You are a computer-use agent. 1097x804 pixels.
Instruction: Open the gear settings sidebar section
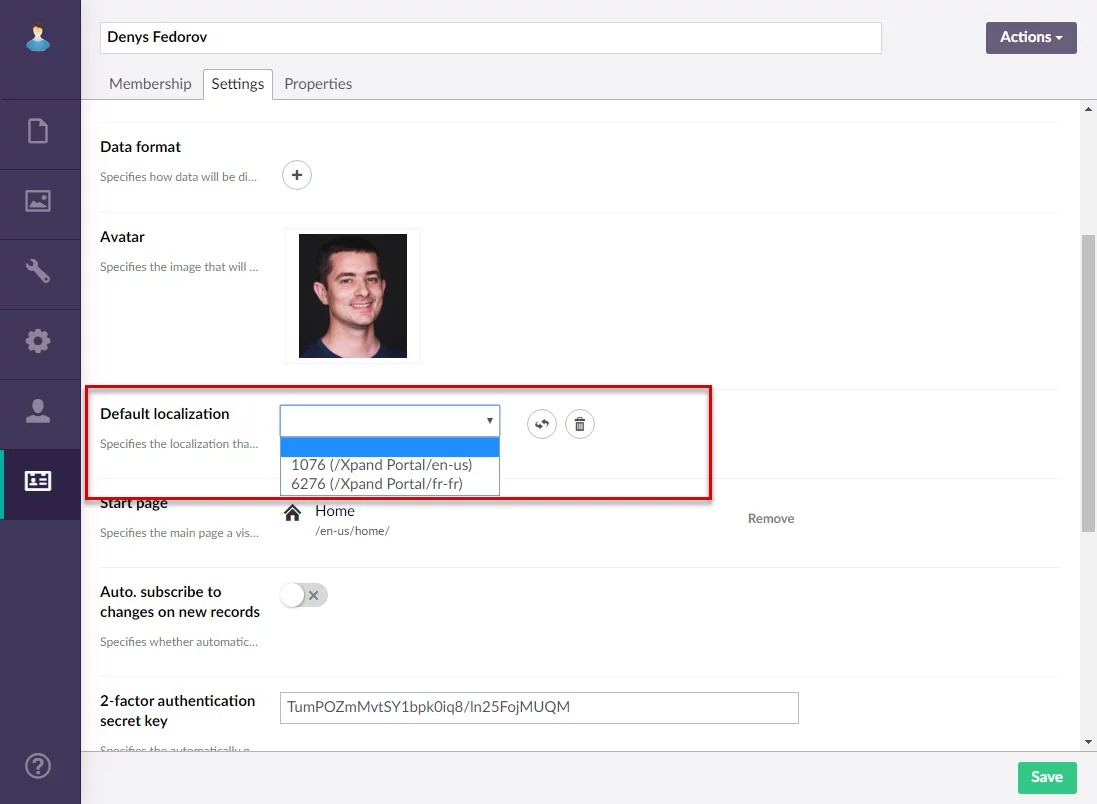tap(38, 341)
